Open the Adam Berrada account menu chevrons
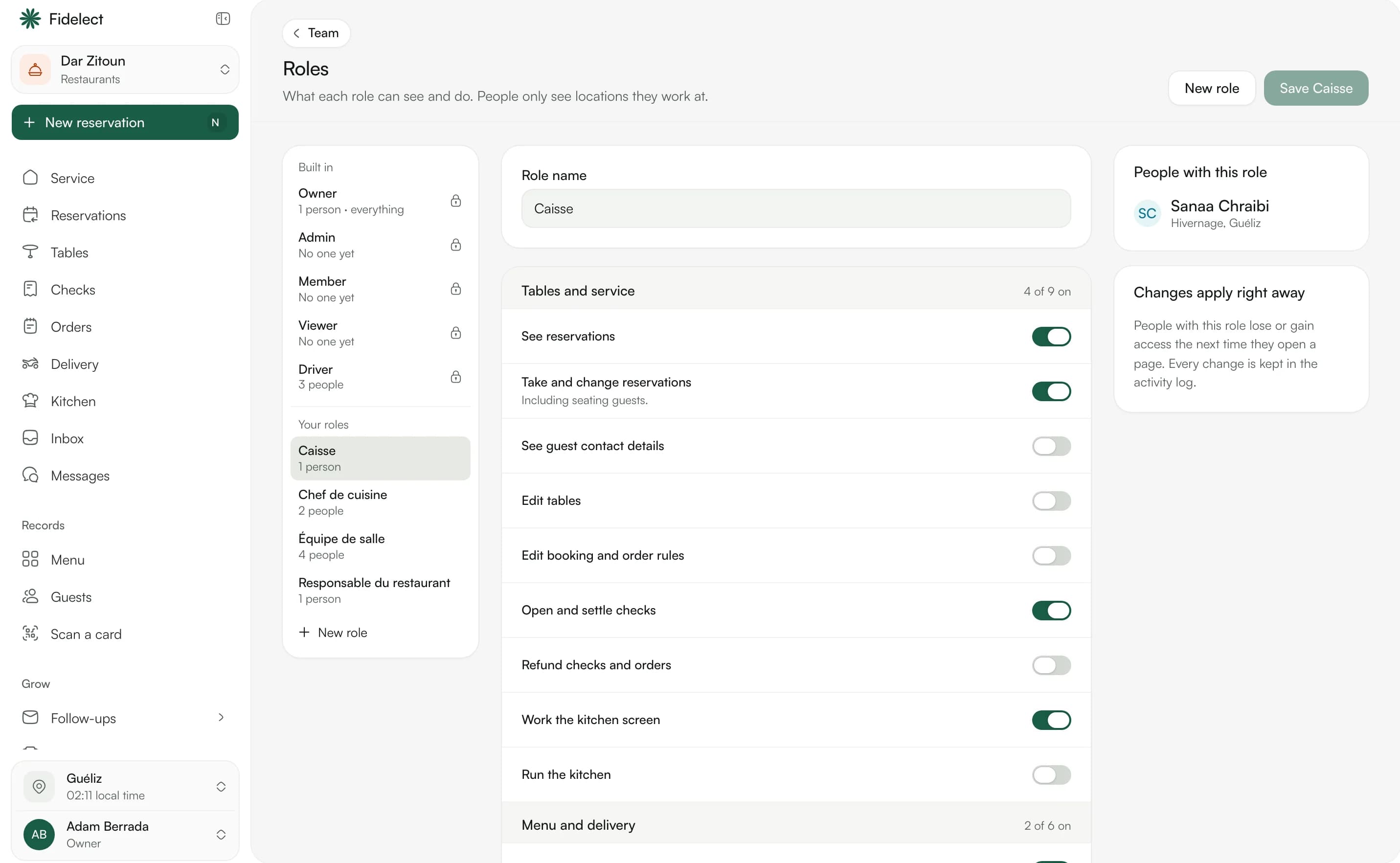 coord(221,835)
